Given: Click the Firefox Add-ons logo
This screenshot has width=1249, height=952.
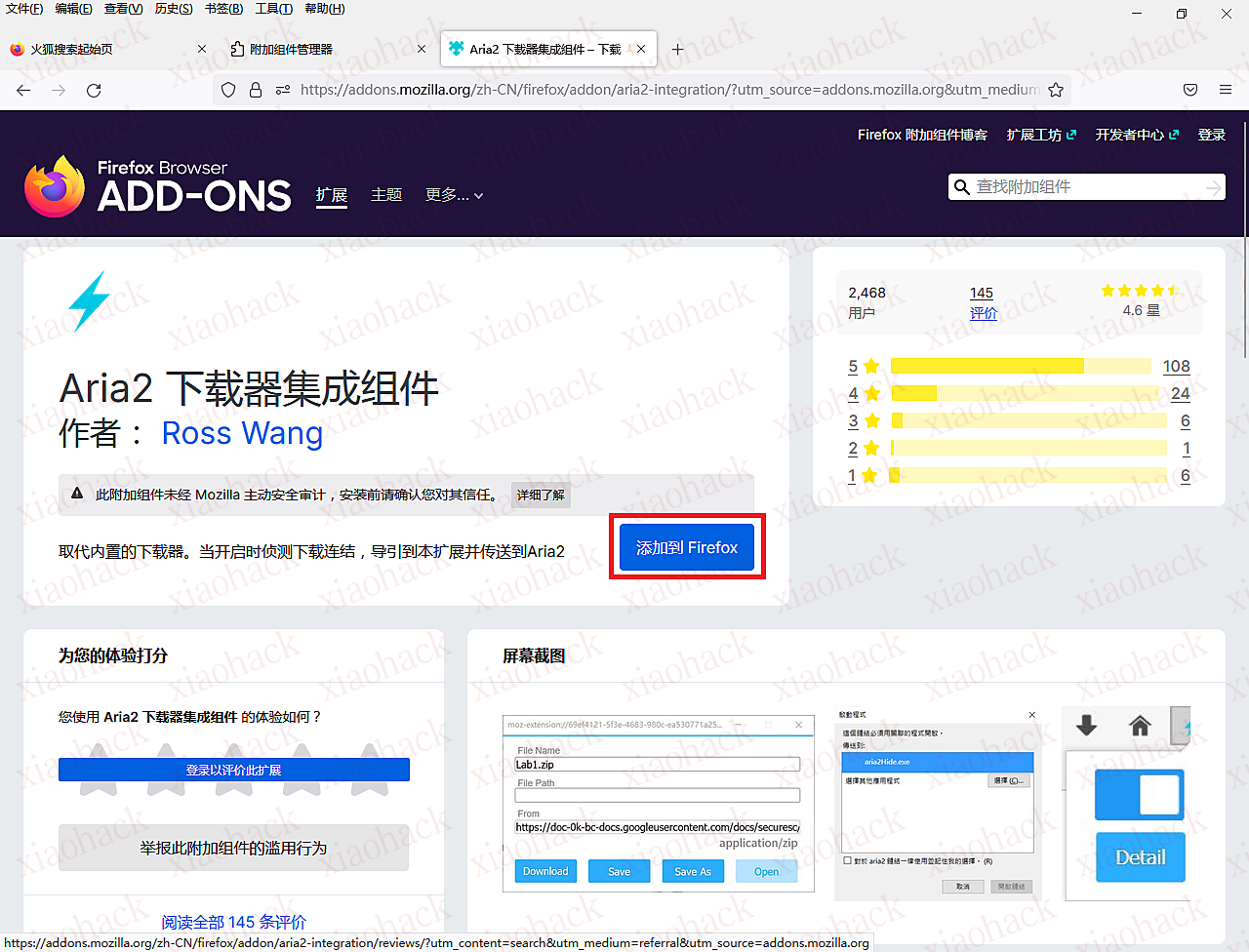Looking at the screenshot, I should (x=158, y=186).
